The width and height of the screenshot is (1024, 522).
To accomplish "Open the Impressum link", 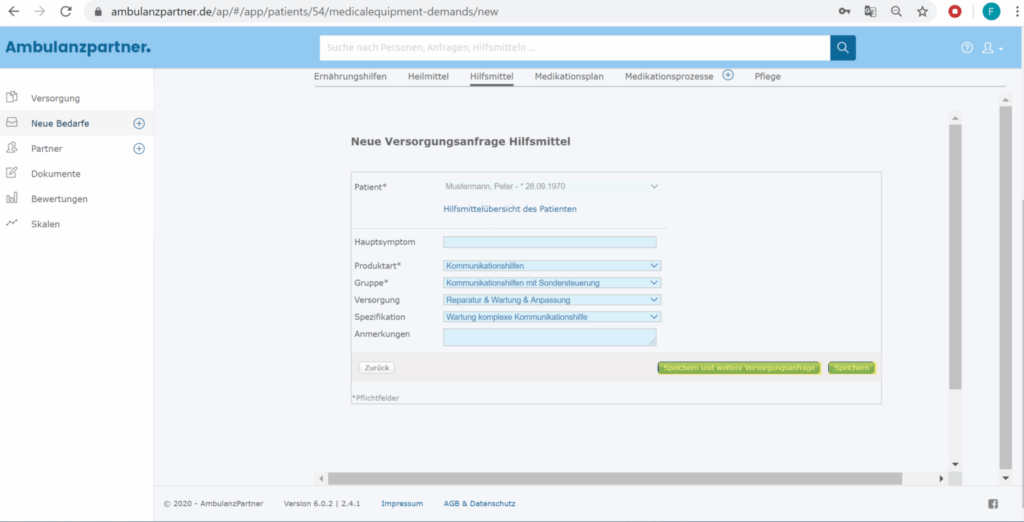I will 402,504.
